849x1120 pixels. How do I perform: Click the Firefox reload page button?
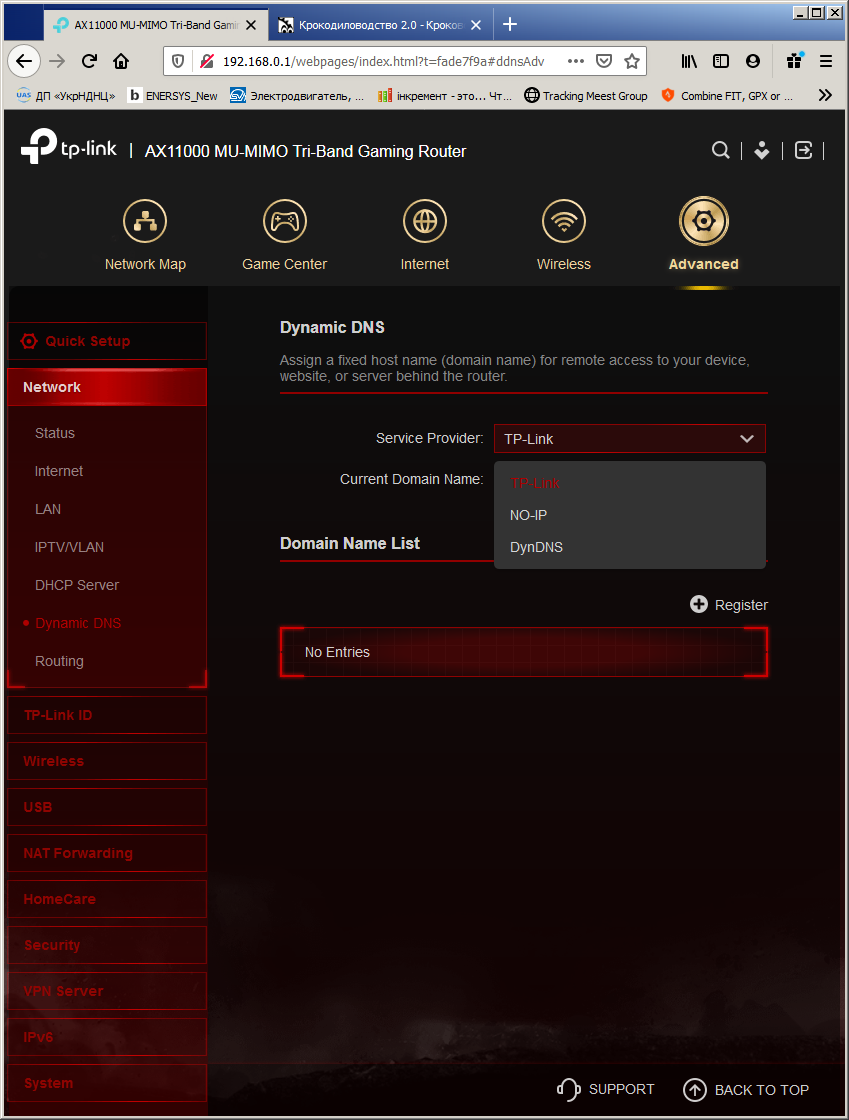point(89,61)
